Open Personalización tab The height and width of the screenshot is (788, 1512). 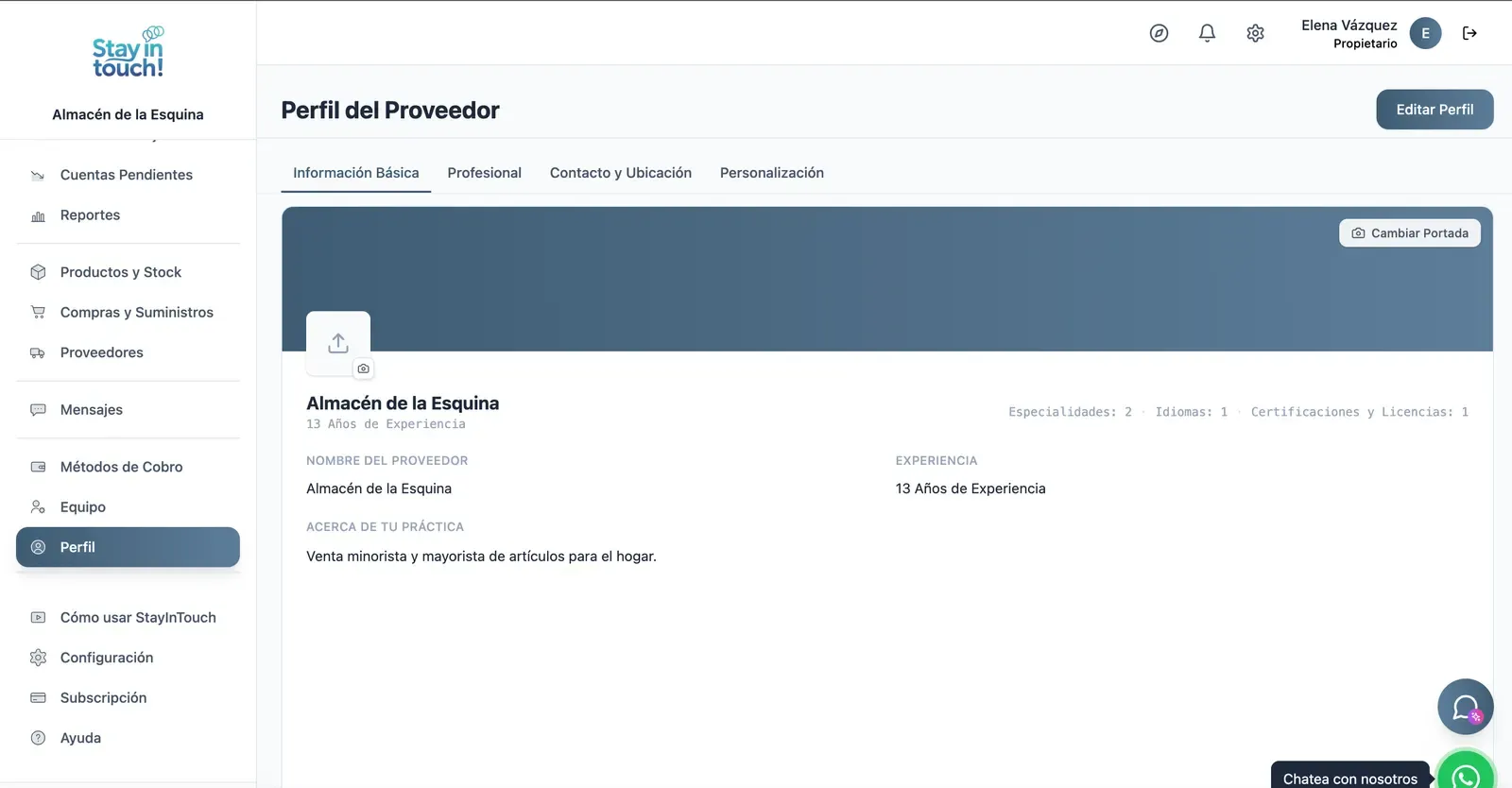[x=772, y=173]
